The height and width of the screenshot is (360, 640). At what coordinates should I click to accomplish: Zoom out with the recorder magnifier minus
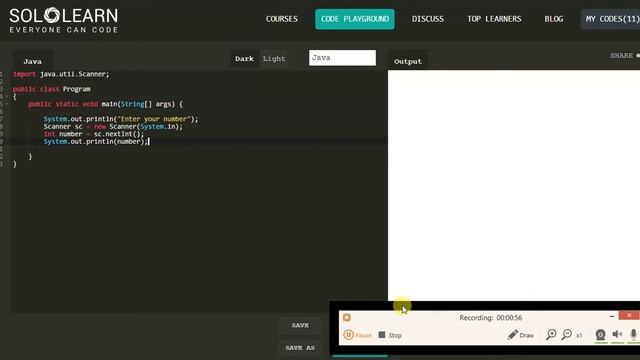tap(567, 335)
